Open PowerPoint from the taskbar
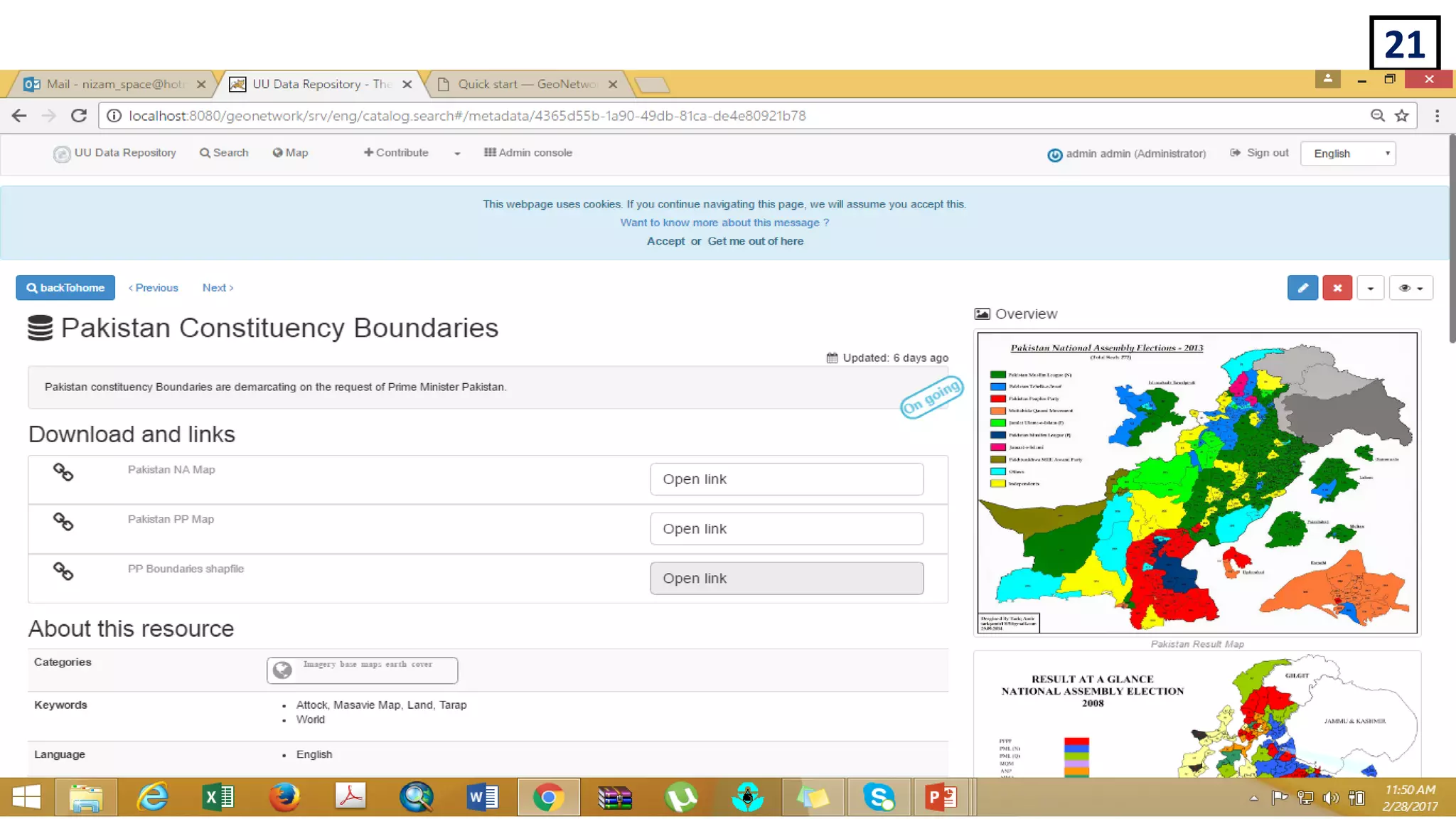The height and width of the screenshot is (819, 1456). click(x=941, y=798)
